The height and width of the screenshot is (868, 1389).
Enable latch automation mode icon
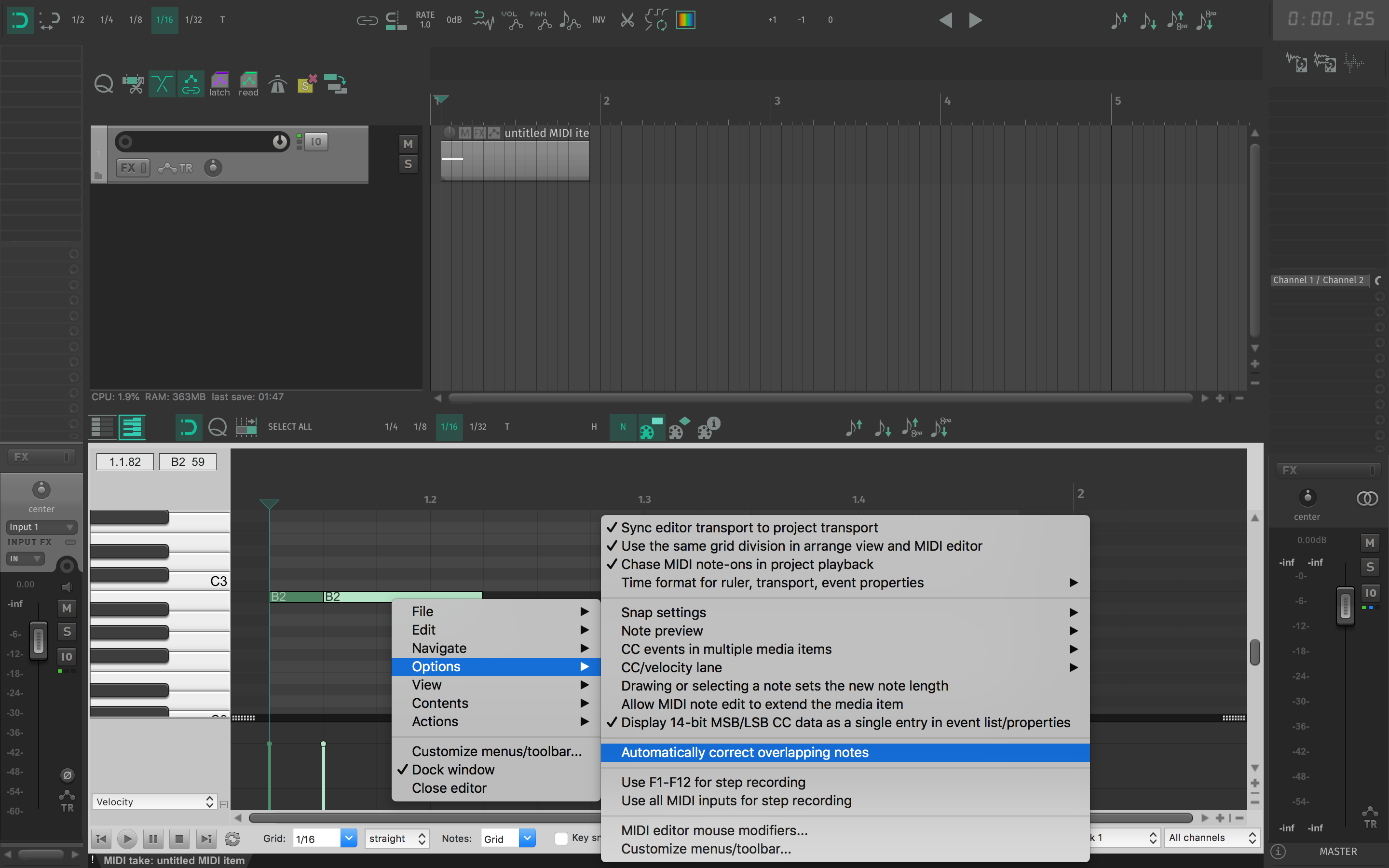tap(219, 84)
